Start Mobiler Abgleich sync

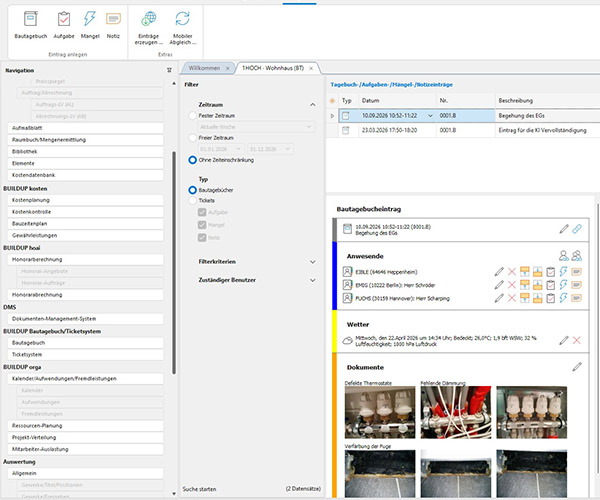coord(183,28)
